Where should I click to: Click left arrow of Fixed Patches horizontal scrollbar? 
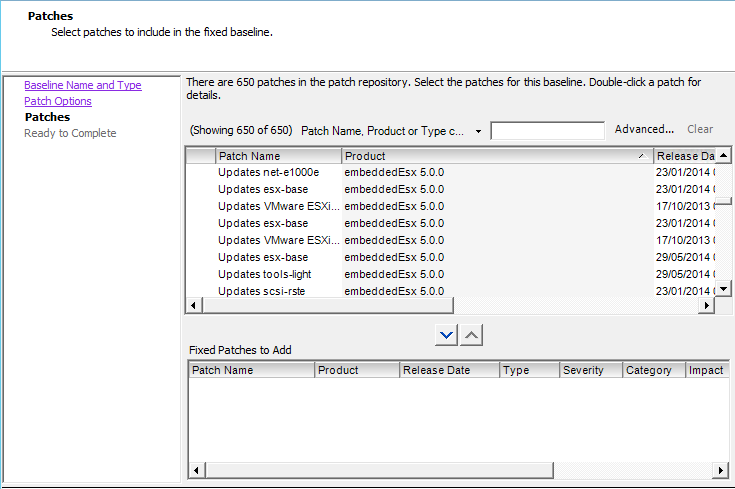[x=197, y=469]
